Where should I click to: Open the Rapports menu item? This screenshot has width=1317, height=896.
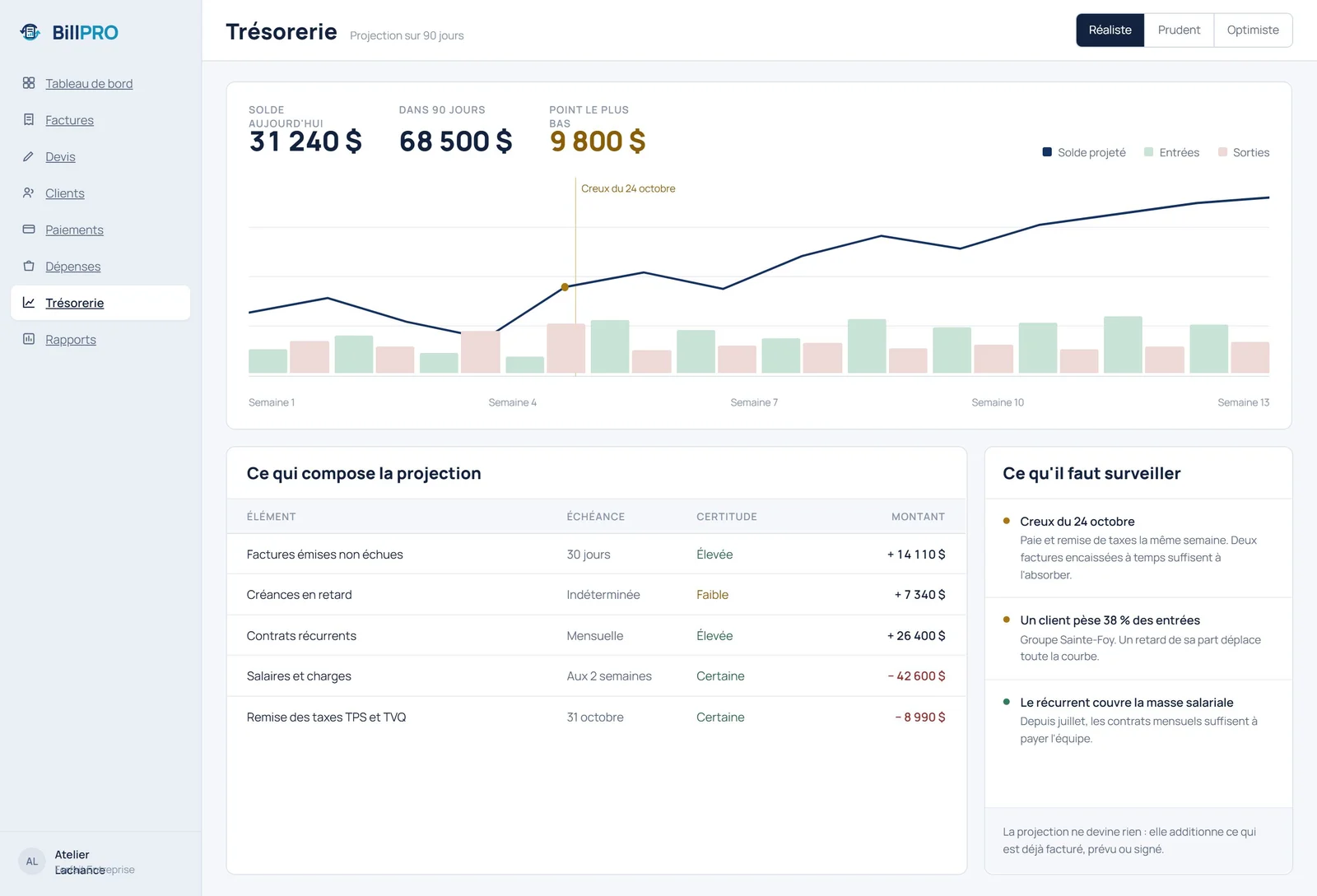[71, 340]
